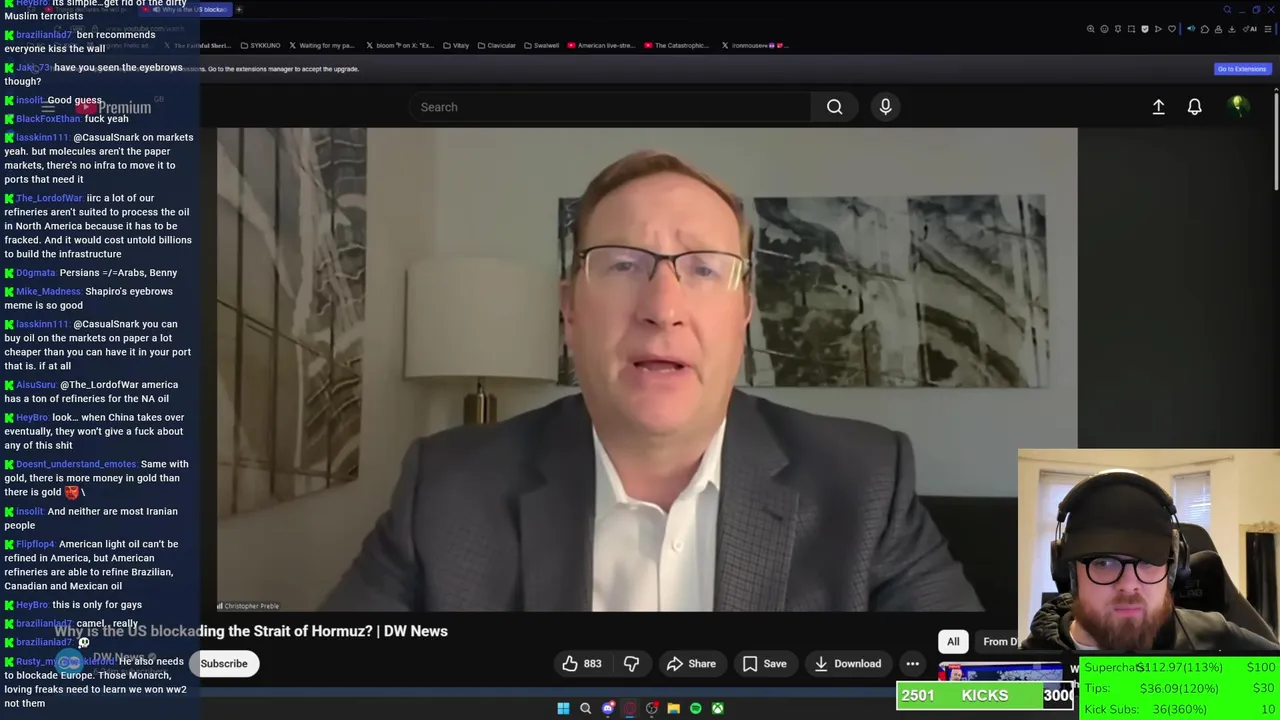The width and height of the screenshot is (1280, 720).
Task: Like the video with 883 likes
Action: (581, 664)
